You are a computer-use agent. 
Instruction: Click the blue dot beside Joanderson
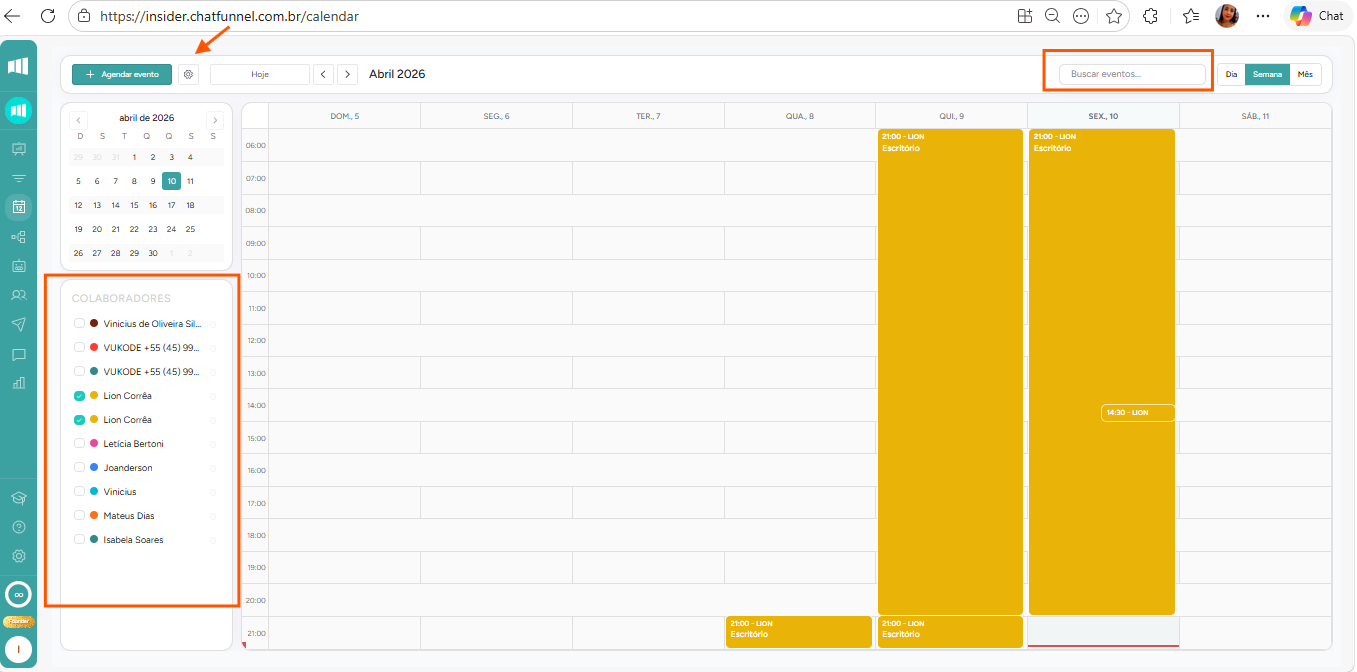94,468
